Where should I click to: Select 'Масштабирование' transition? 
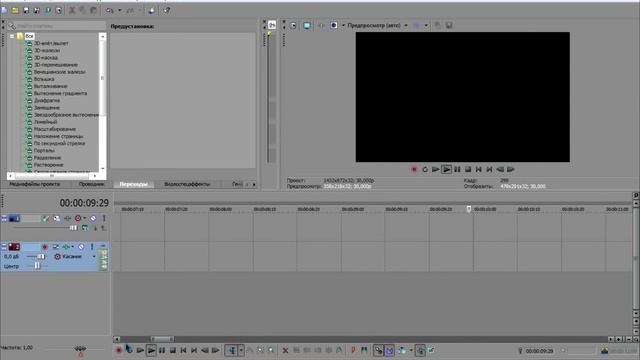click(55, 129)
